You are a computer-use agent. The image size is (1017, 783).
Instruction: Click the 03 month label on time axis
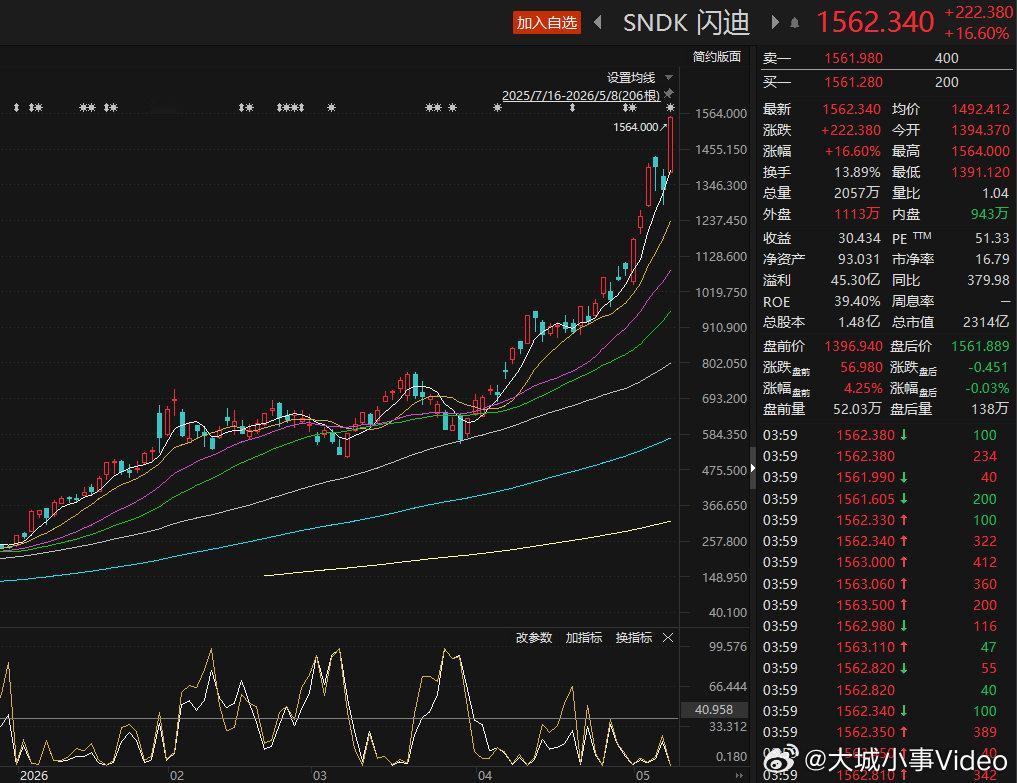[x=319, y=775]
